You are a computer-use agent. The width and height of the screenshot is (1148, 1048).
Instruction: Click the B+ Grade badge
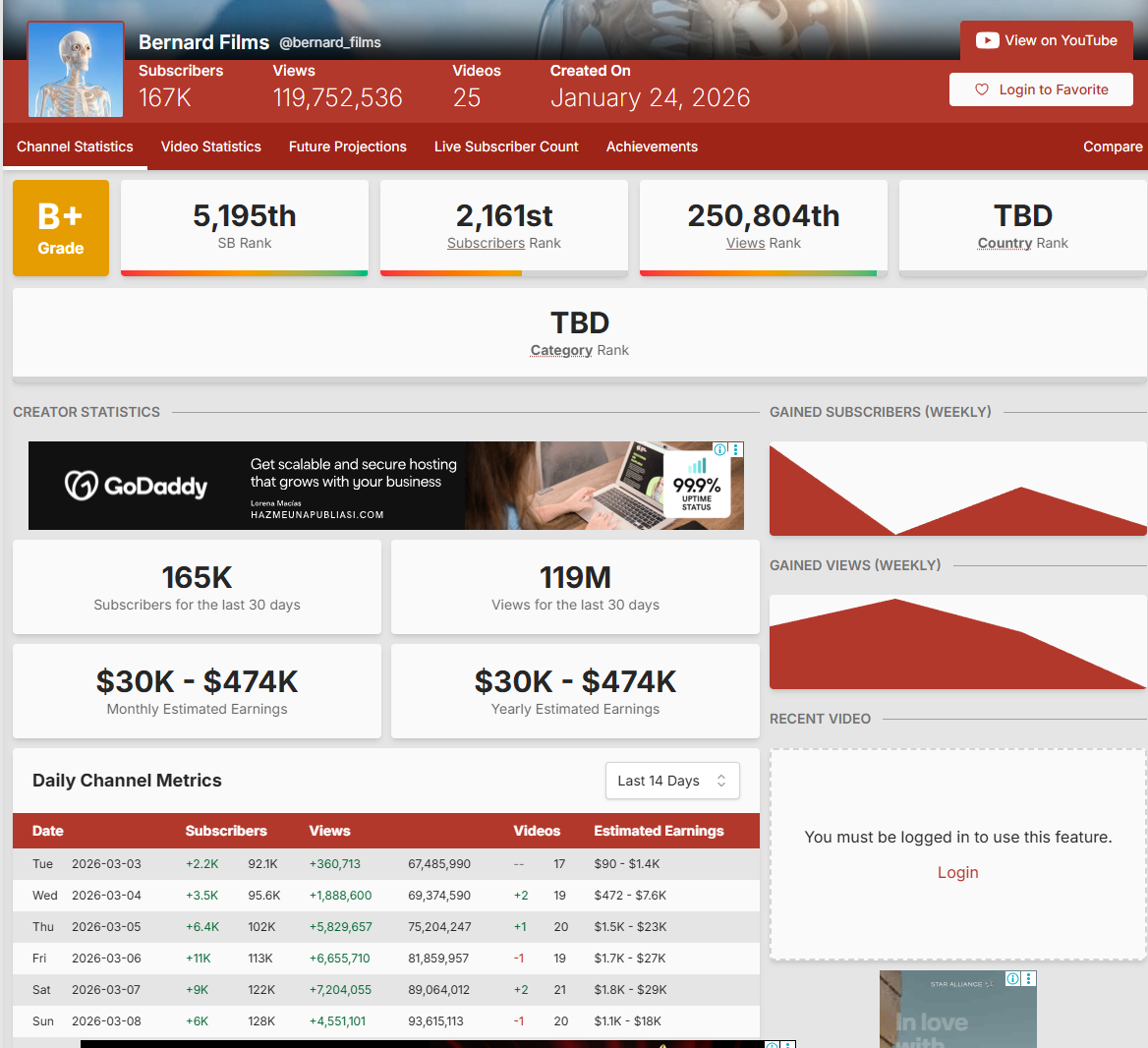pyautogui.click(x=61, y=228)
